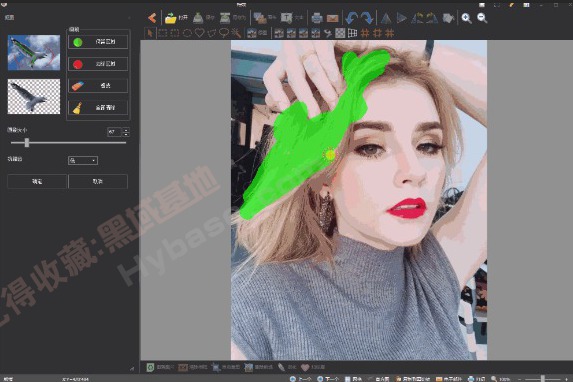Screen dimensions: 573x382
Task: Open a file with the folder icon
Action: pos(171,18)
